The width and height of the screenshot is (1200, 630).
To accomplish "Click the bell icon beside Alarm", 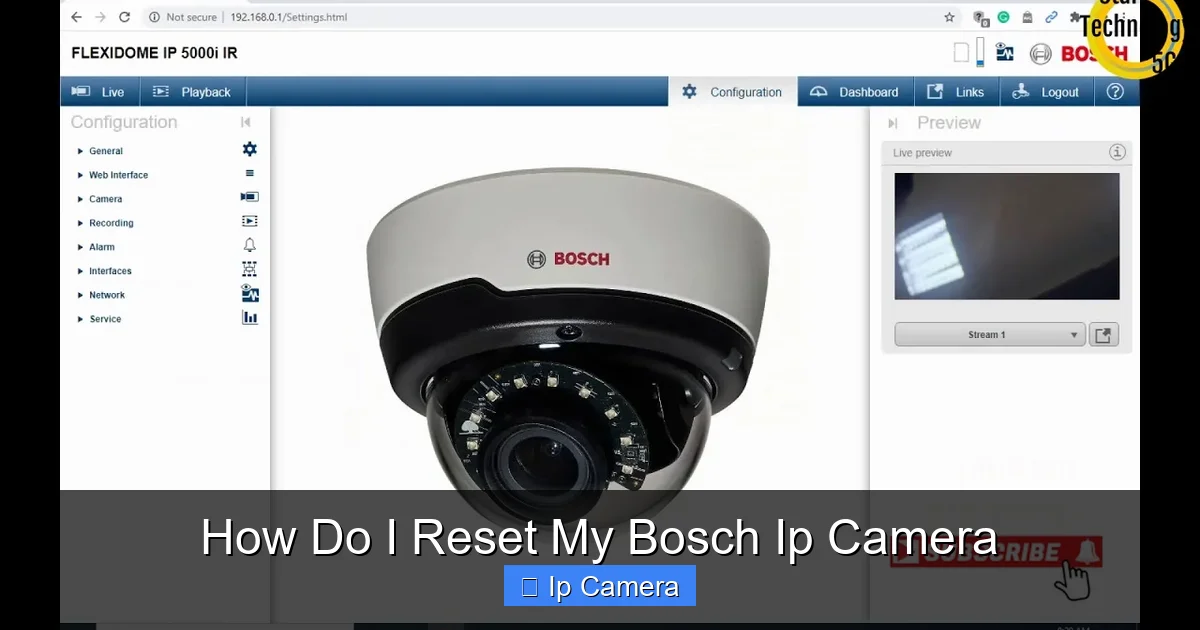I will click(250, 245).
